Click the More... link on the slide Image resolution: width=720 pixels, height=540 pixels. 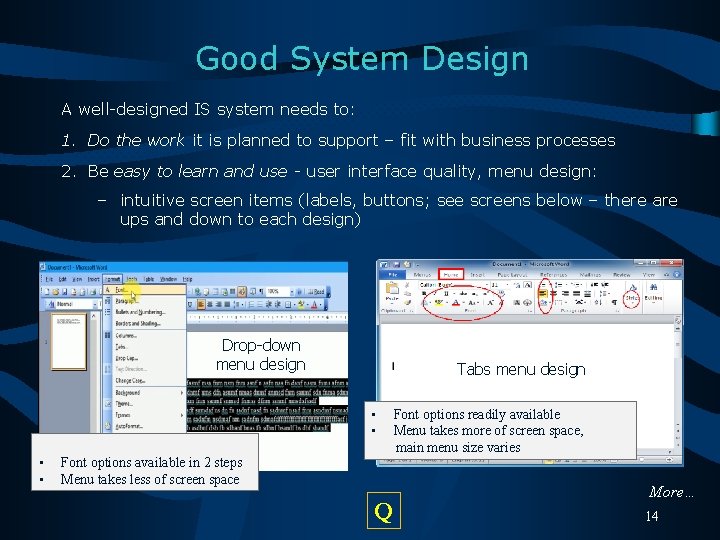671,492
